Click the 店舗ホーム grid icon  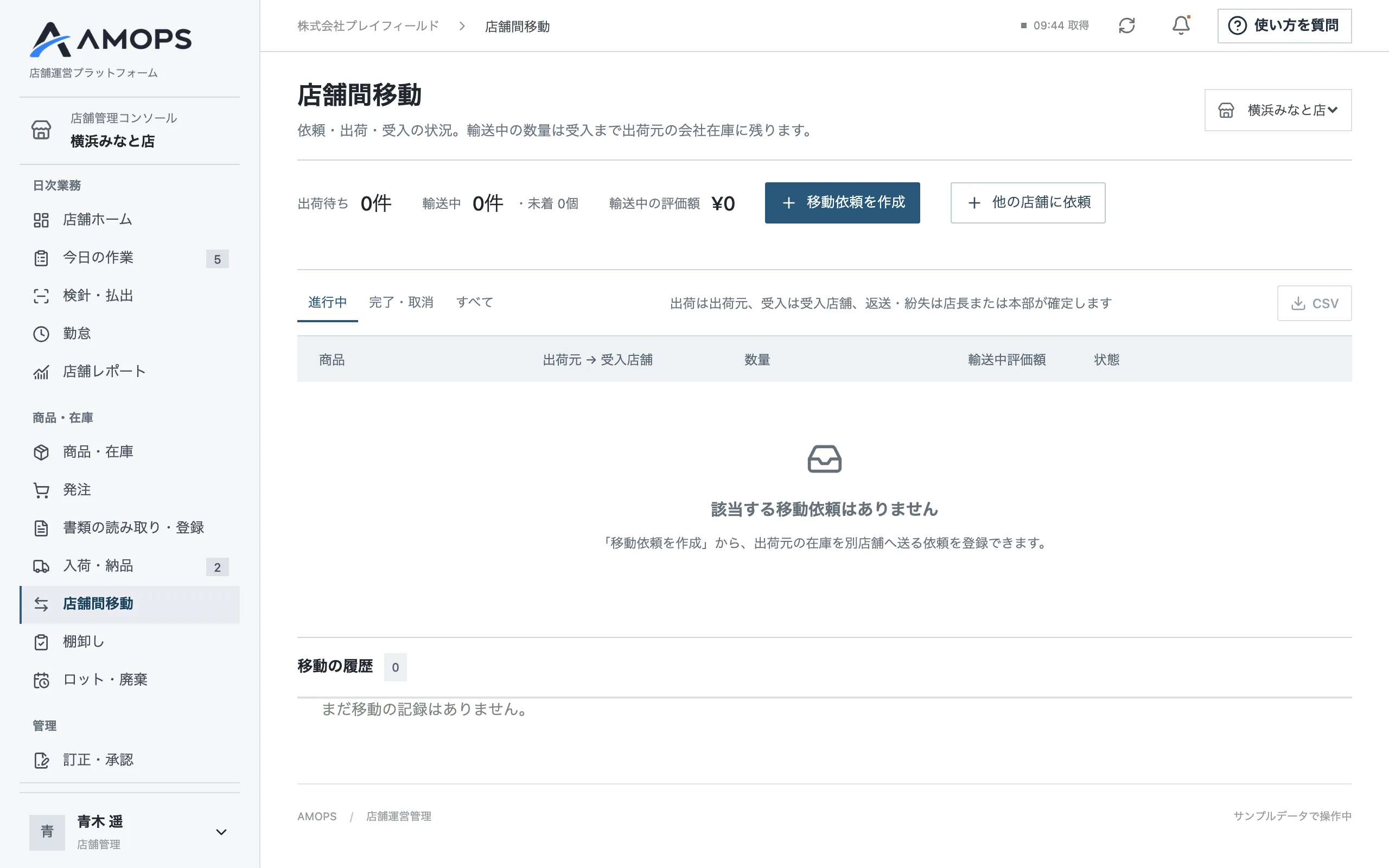(41, 220)
